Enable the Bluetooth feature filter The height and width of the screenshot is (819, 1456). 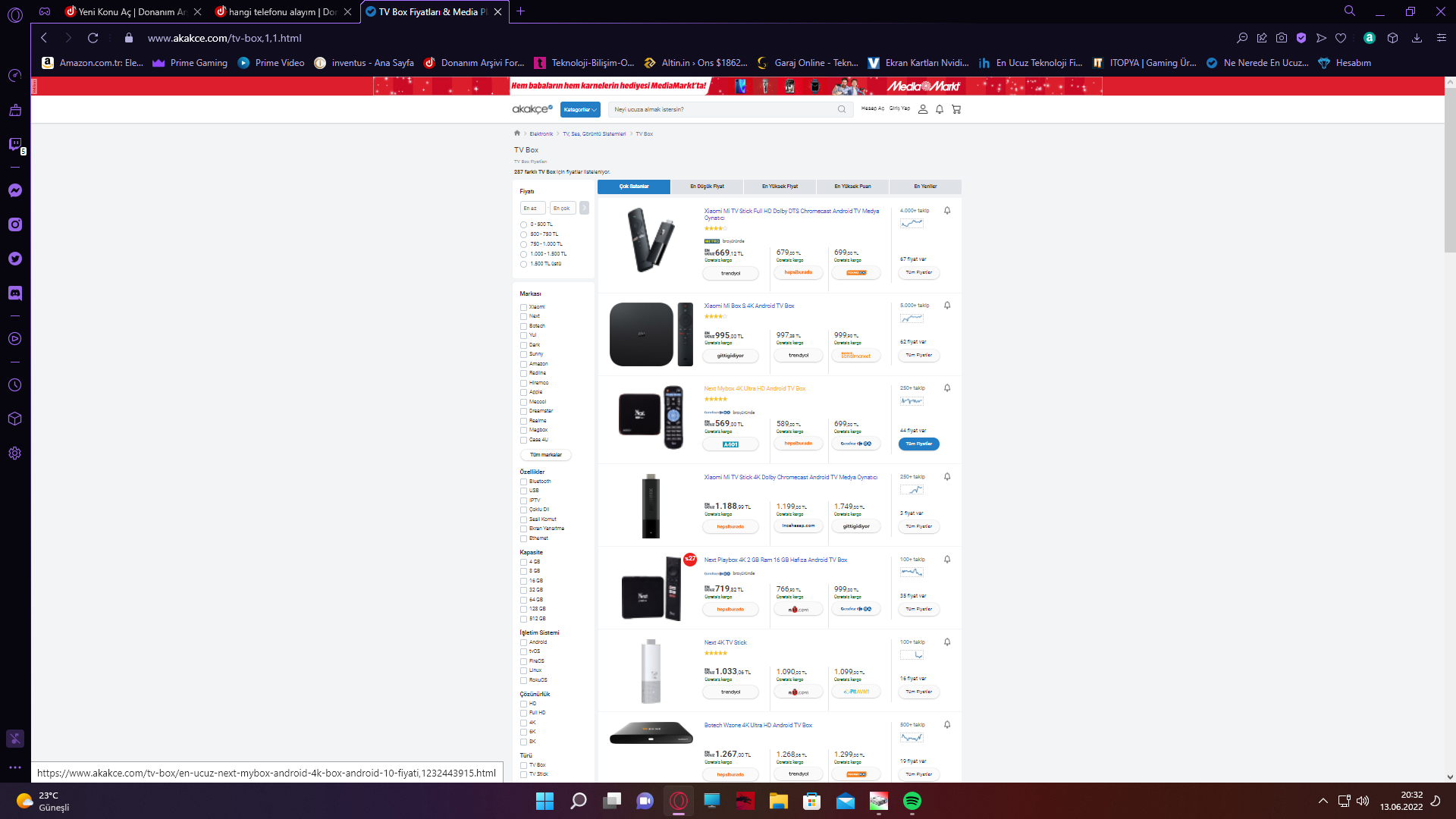(x=523, y=482)
